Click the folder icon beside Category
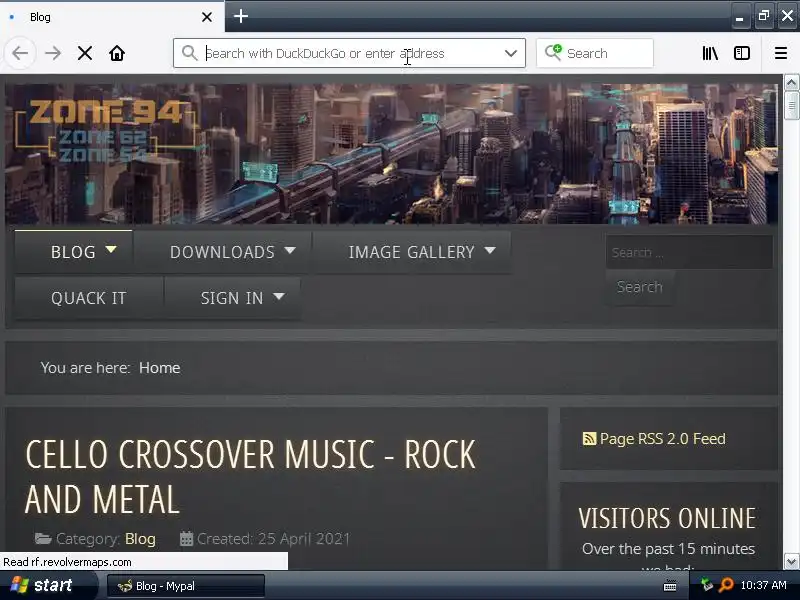This screenshot has height=600, width=800. pos(43,539)
